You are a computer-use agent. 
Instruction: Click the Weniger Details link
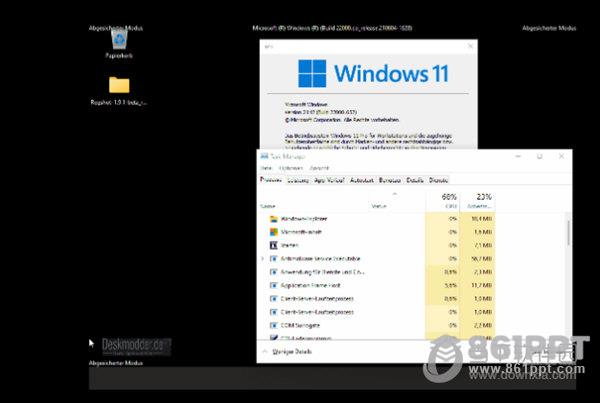pos(292,352)
